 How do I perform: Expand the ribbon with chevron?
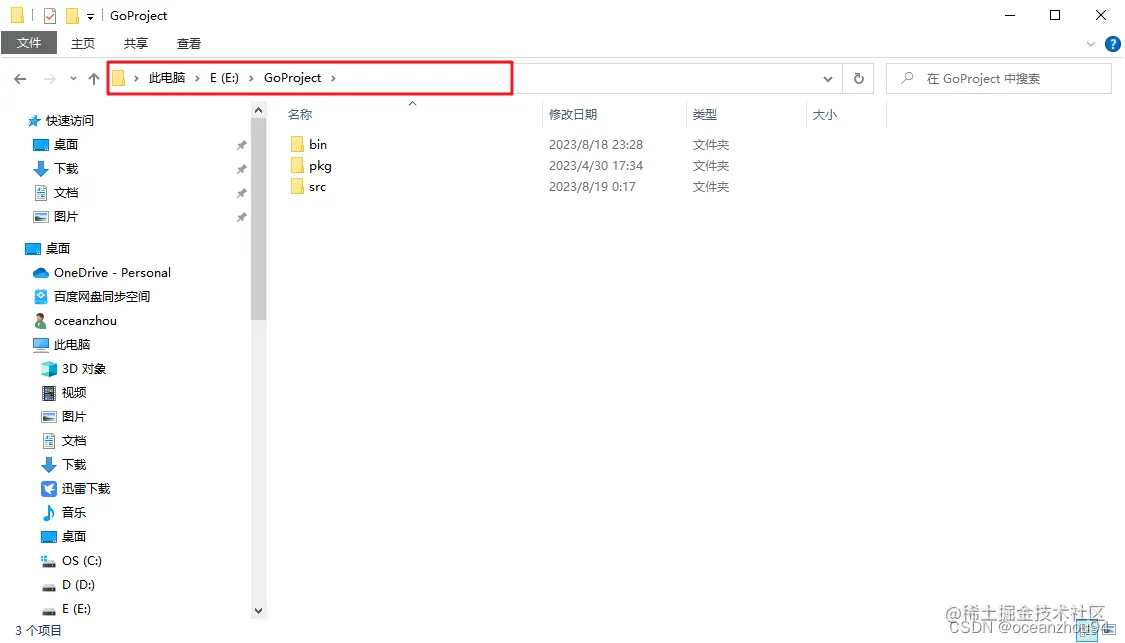1091,44
